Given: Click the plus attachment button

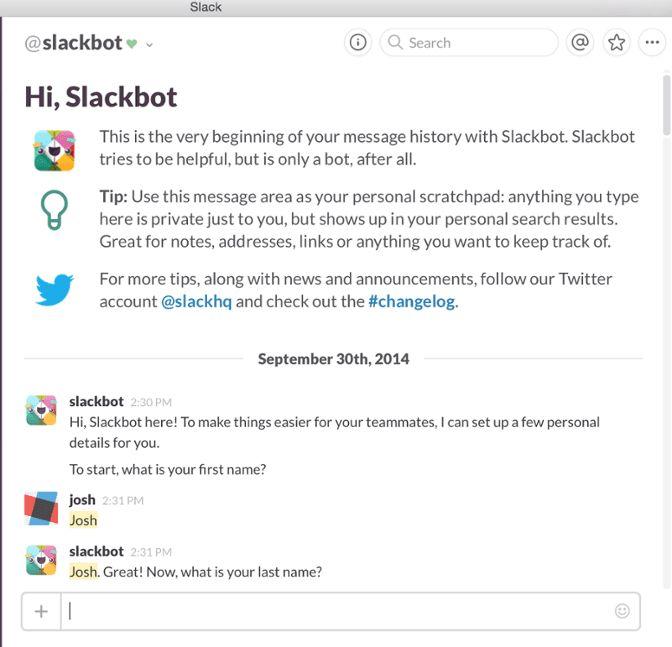Looking at the screenshot, I should pyautogui.click(x=41, y=611).
